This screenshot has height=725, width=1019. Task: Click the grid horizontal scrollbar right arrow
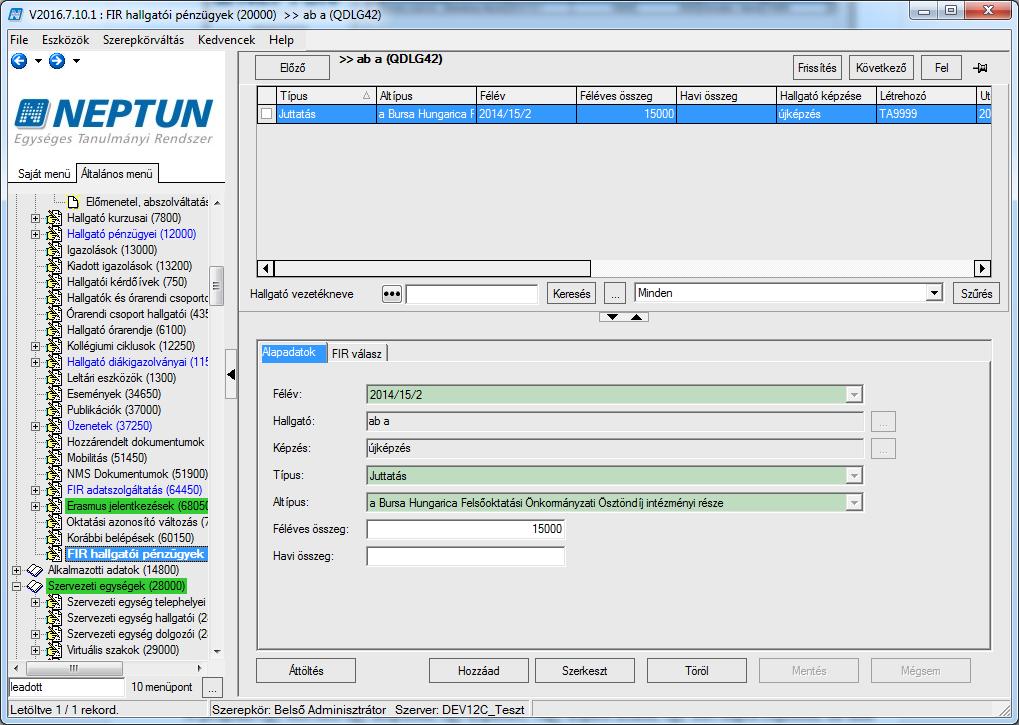[x=982, y=268]
